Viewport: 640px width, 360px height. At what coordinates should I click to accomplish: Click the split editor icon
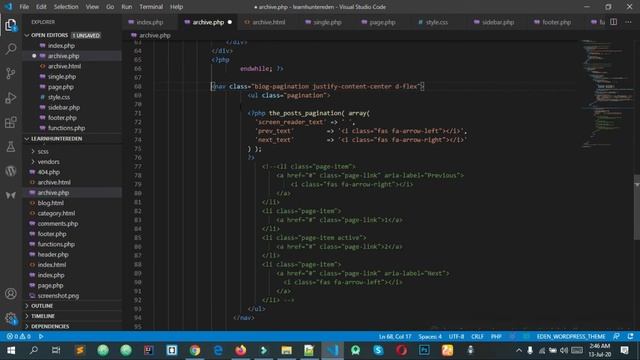click(x=613, y=22)
